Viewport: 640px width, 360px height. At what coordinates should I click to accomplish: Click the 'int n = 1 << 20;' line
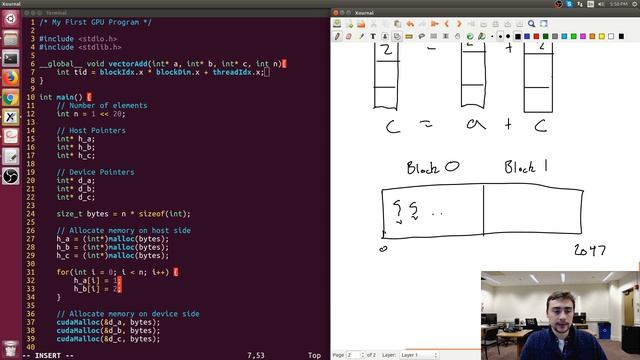tap(91, 114)
